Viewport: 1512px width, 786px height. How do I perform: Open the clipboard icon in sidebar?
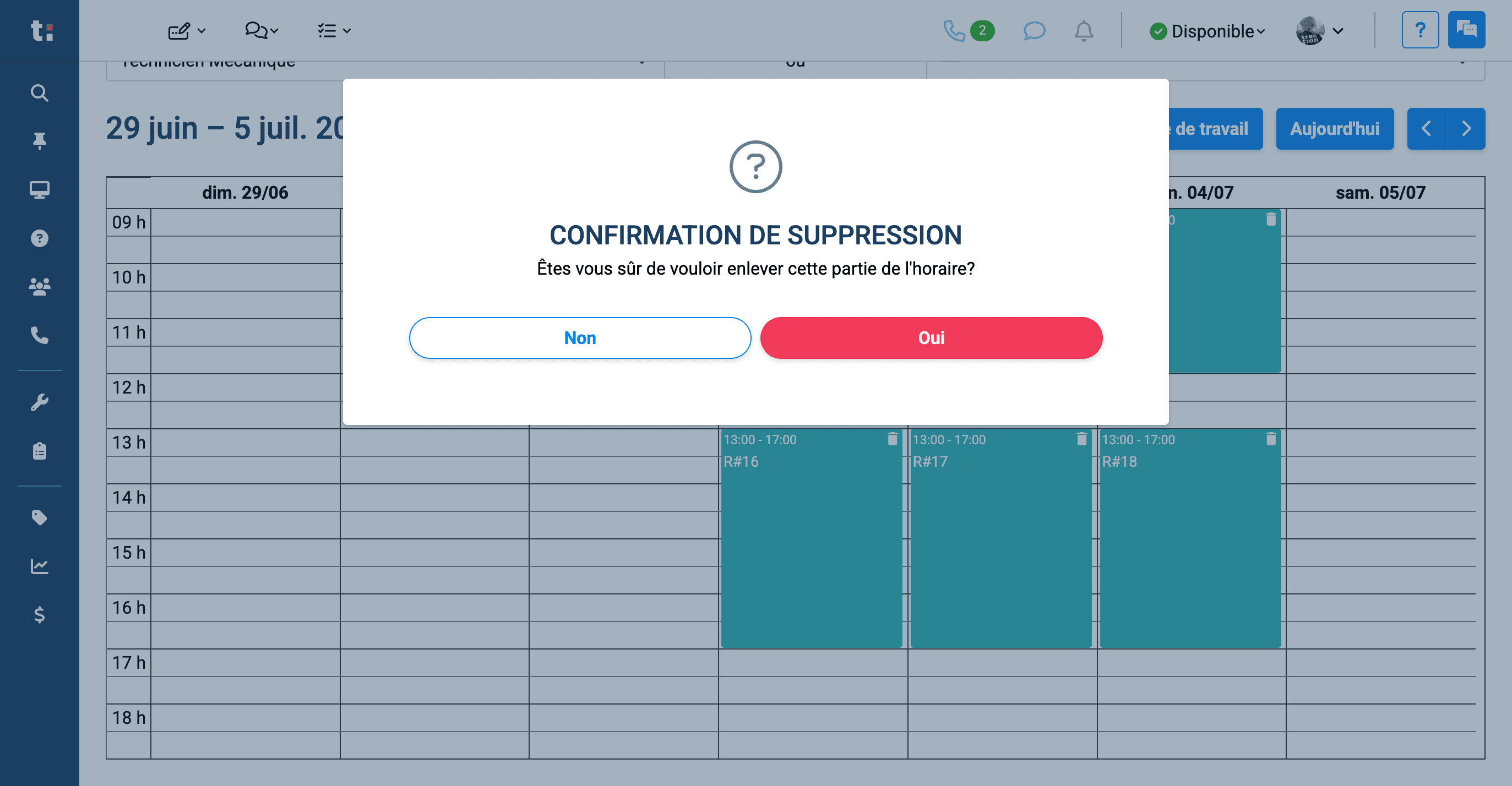click(x=39, y=450)
